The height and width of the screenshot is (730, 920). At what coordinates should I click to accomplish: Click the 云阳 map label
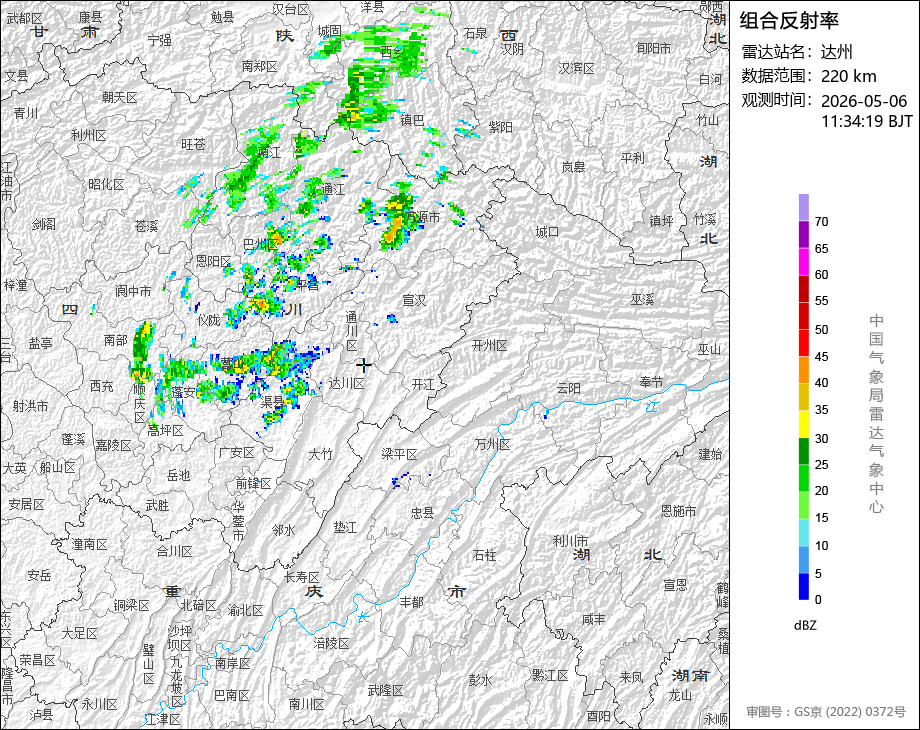(x=568, y=388)
